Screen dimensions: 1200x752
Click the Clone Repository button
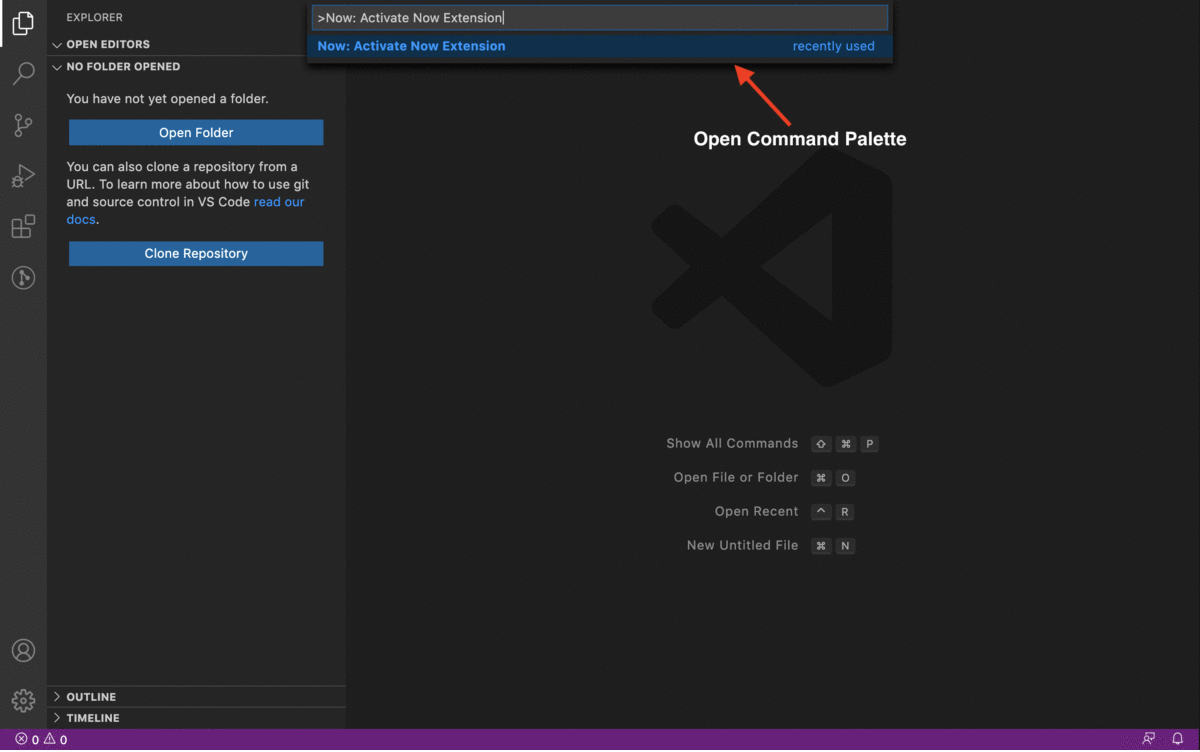coord(196,253)
